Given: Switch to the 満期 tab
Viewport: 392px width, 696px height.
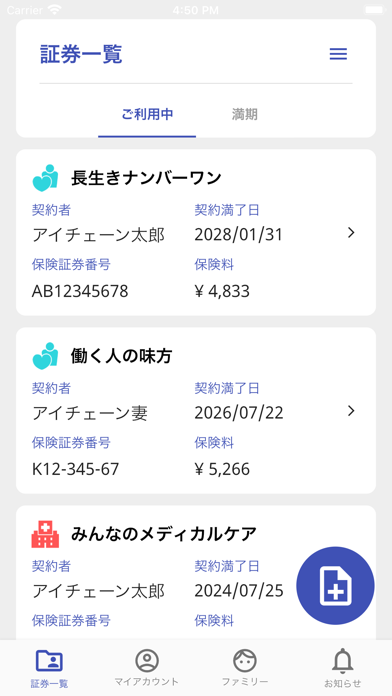Looking at the screenshot, I should (x=245, y=115).
